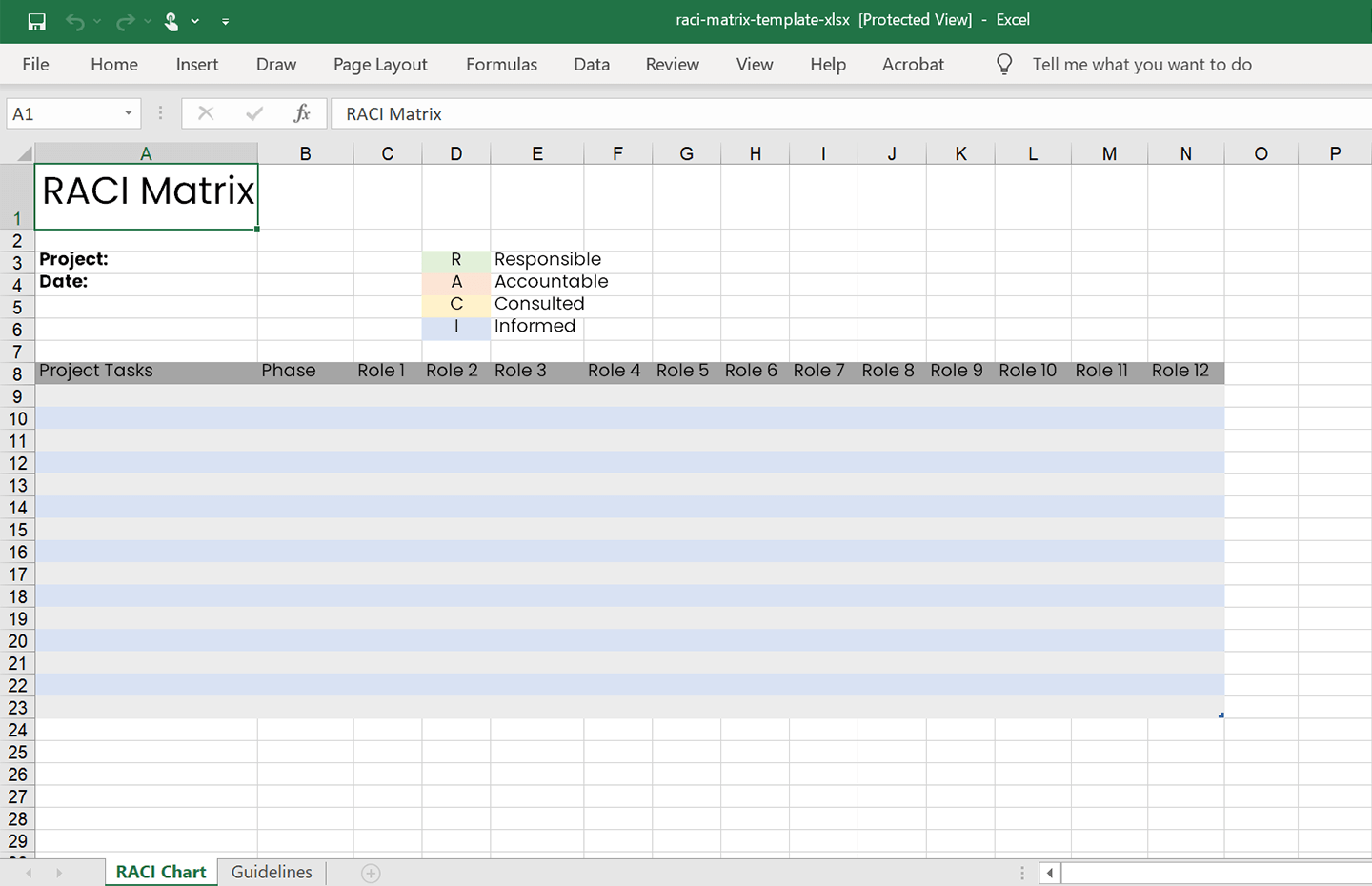Viewport: 1372px width, 886px height.
Task: Click the Role 1 header cell
Action: 388,372
